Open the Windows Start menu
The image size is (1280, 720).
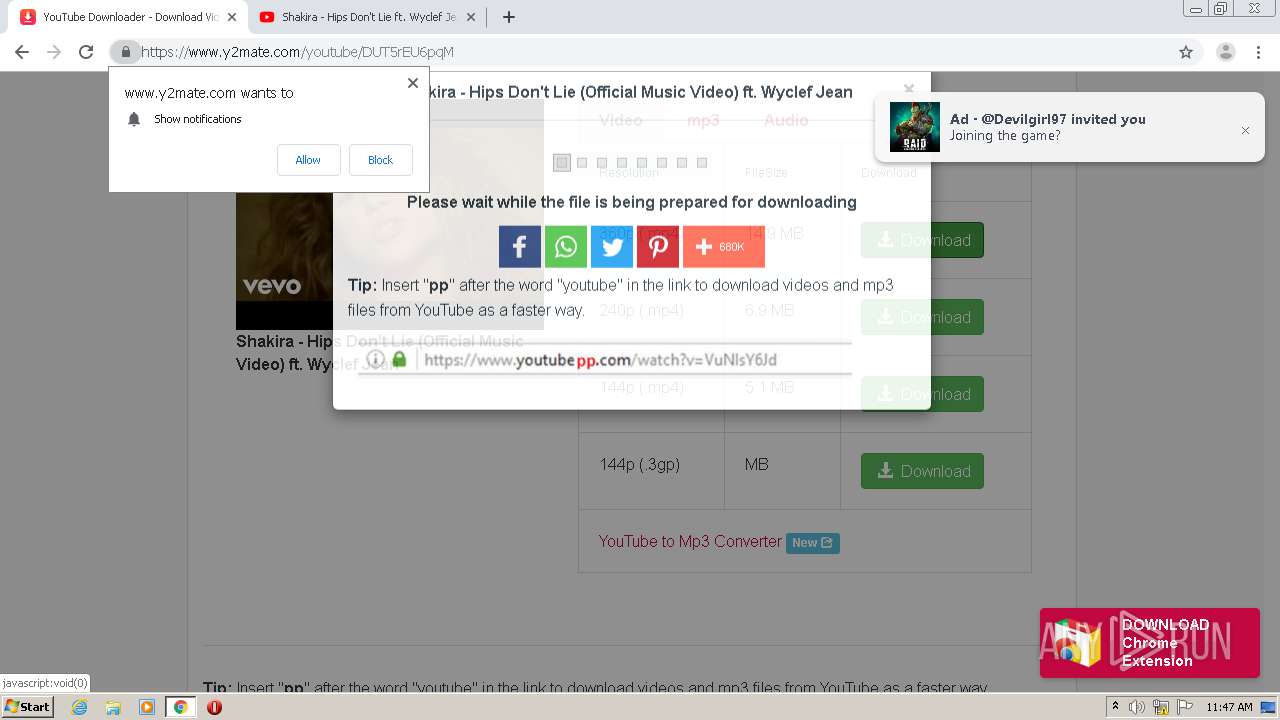(27, 707)
